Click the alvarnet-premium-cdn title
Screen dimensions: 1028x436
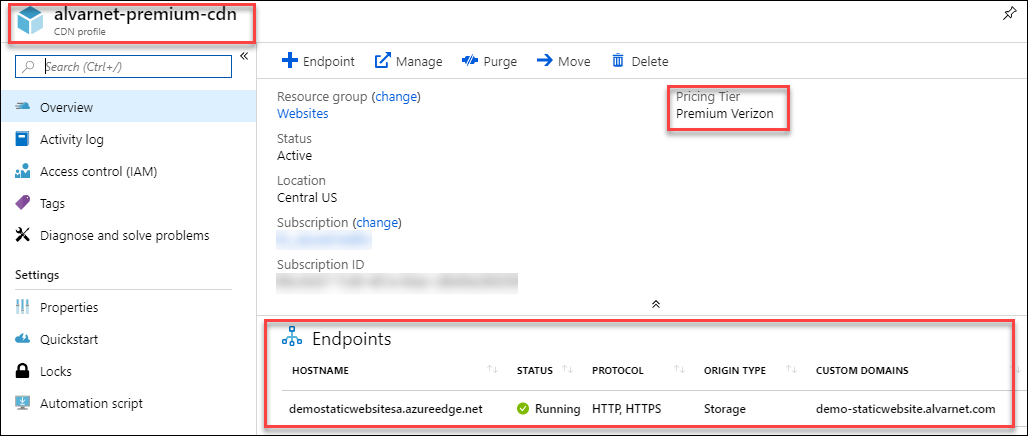(x=145, y=15)
